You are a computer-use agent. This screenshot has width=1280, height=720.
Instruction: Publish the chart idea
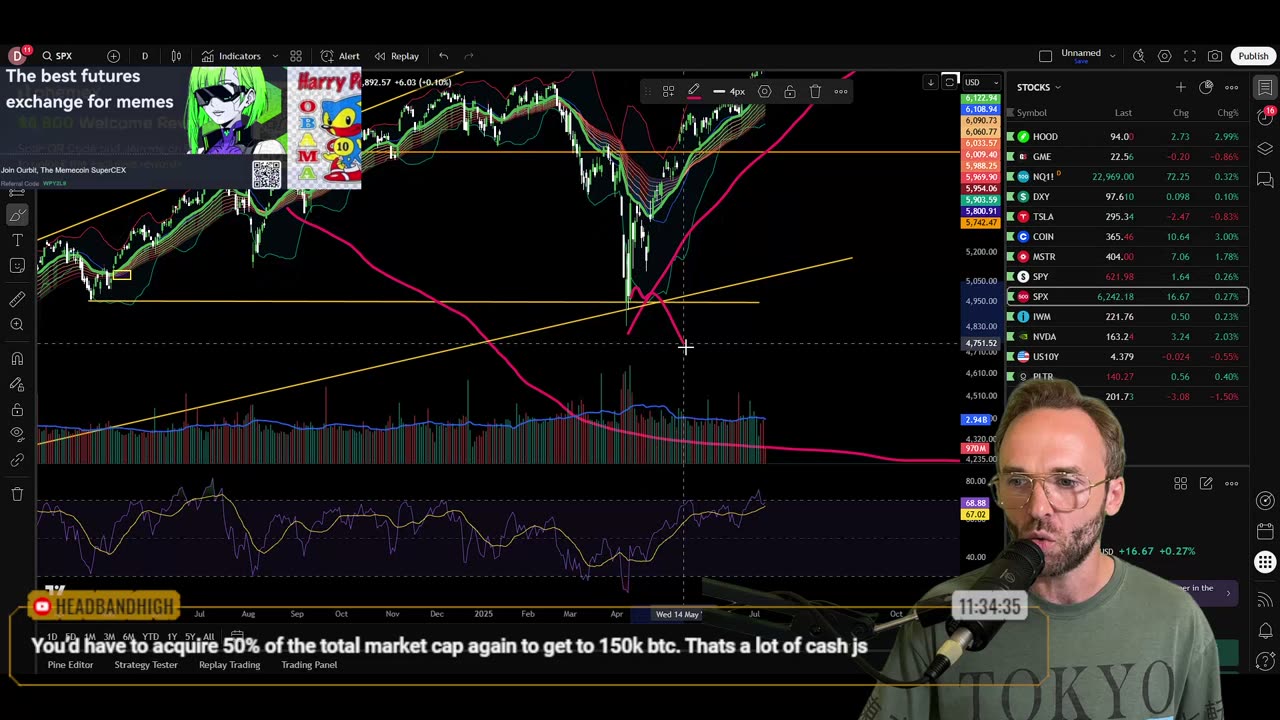(1253, 56)
